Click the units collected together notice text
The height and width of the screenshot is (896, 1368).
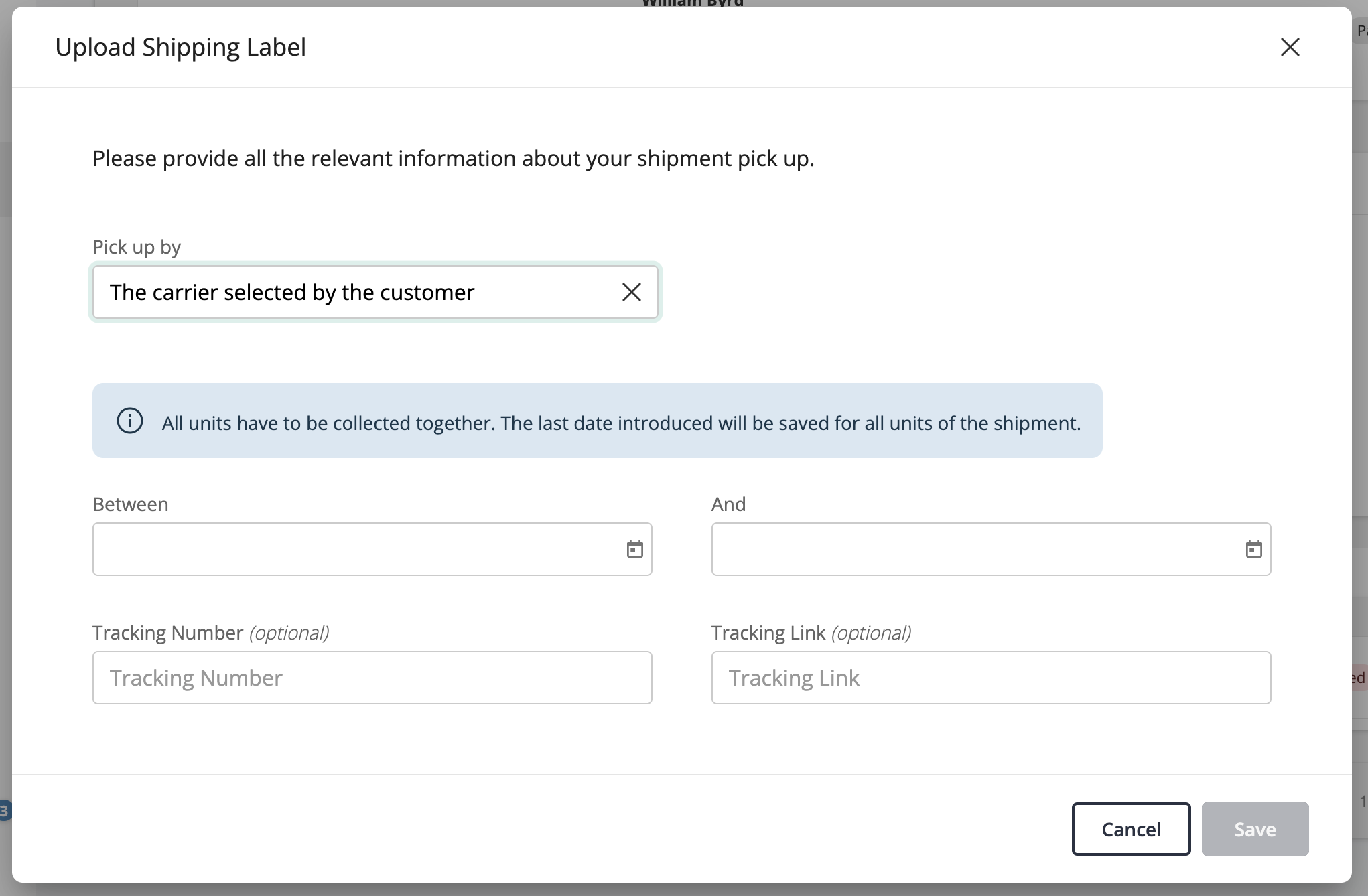coord(621,423)
